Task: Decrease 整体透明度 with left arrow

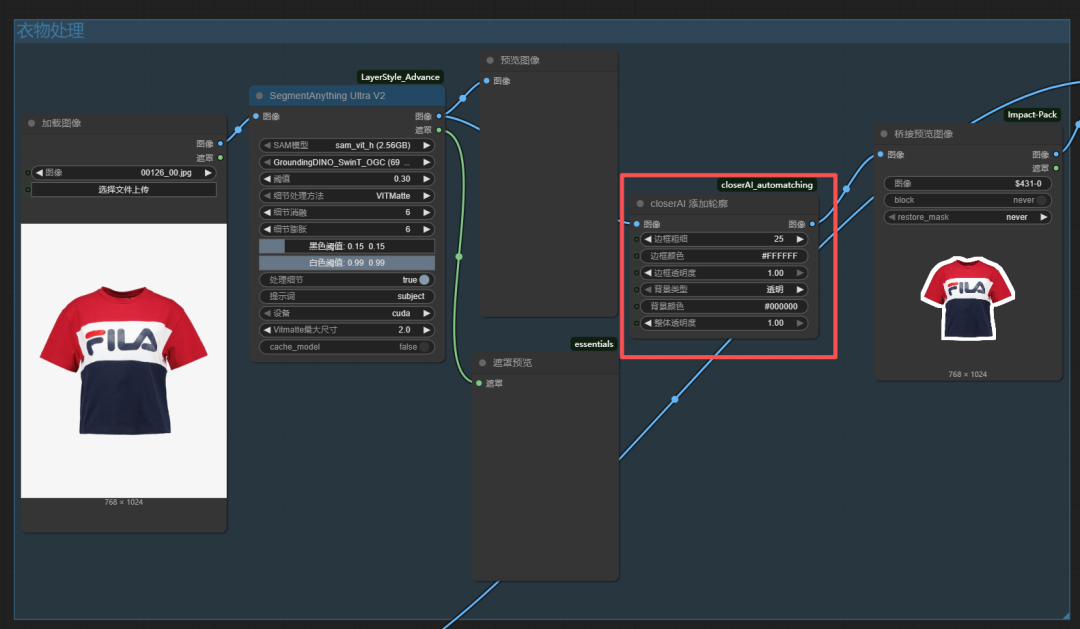Action: [x=647, y=323]
